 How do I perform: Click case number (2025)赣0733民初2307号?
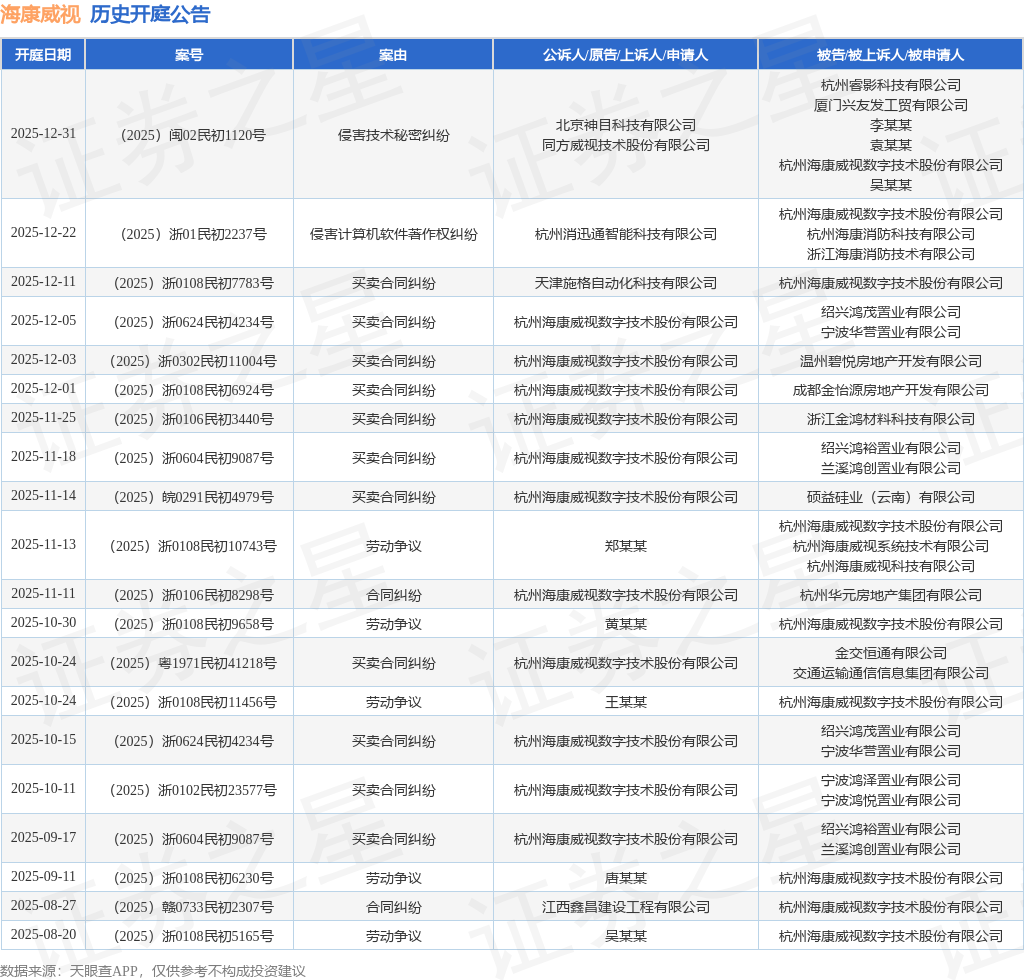189,907
